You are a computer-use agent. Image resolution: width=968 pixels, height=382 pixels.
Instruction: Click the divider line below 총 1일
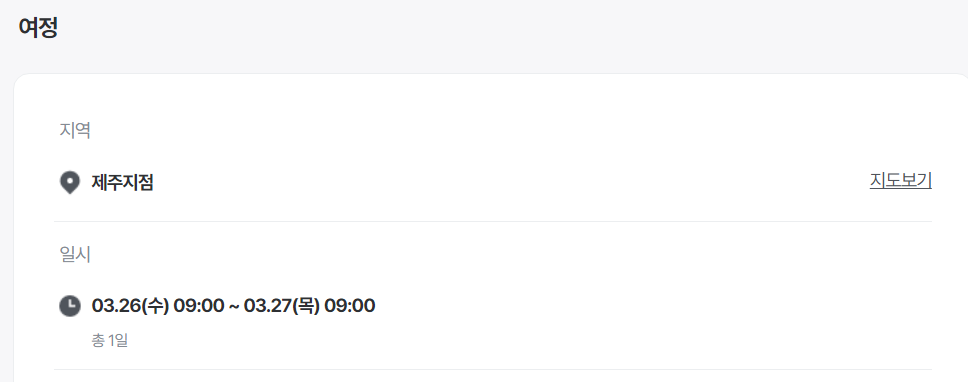coord(493,369)
